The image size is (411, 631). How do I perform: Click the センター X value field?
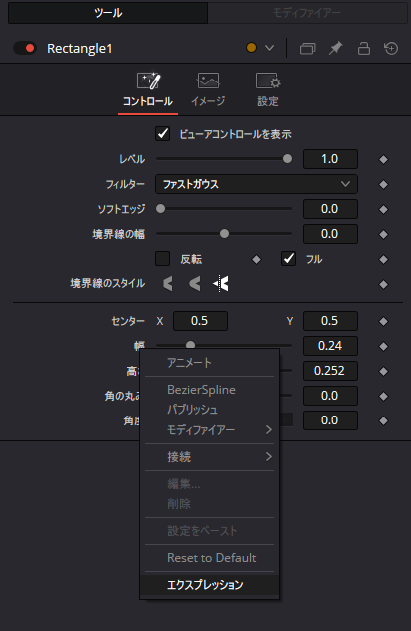click(200, 321)
